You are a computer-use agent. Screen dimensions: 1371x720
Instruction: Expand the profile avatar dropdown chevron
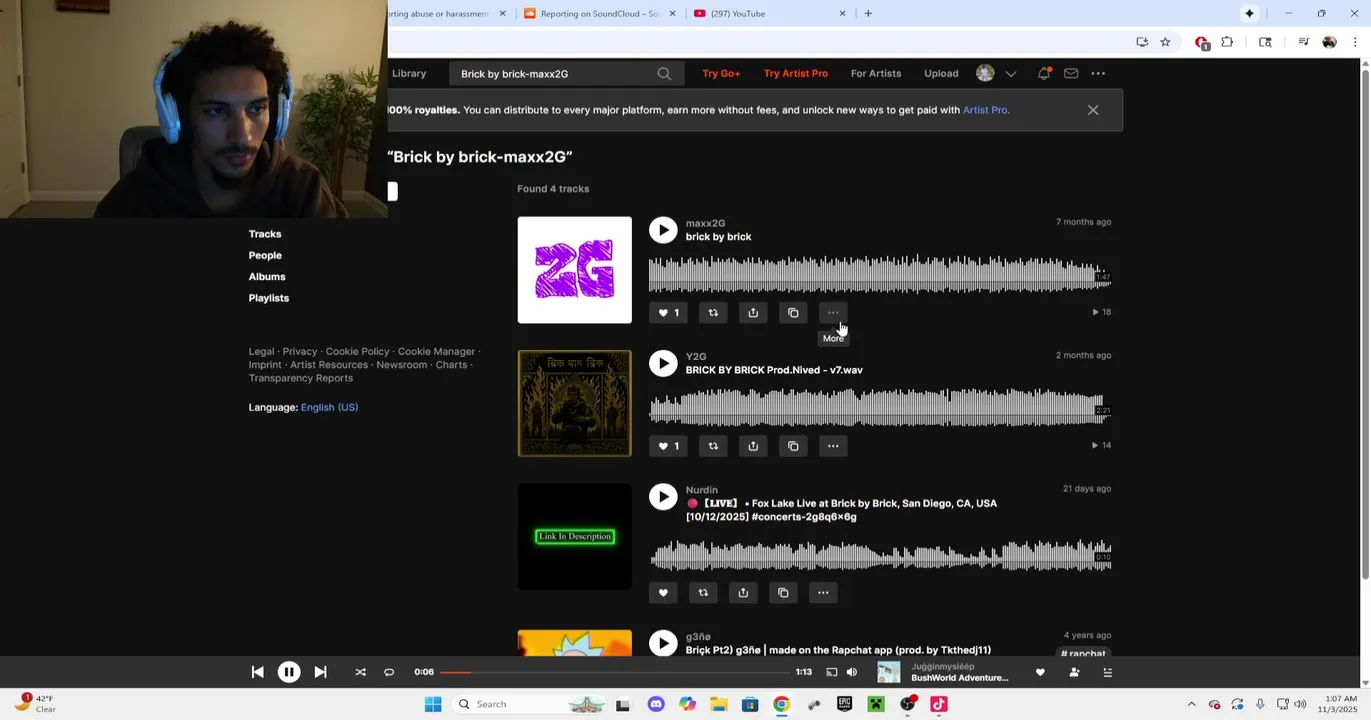coord(1011,74)
